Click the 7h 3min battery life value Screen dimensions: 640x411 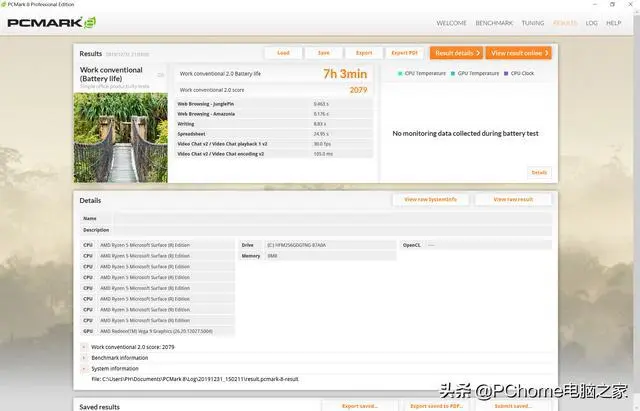point(345,74)
